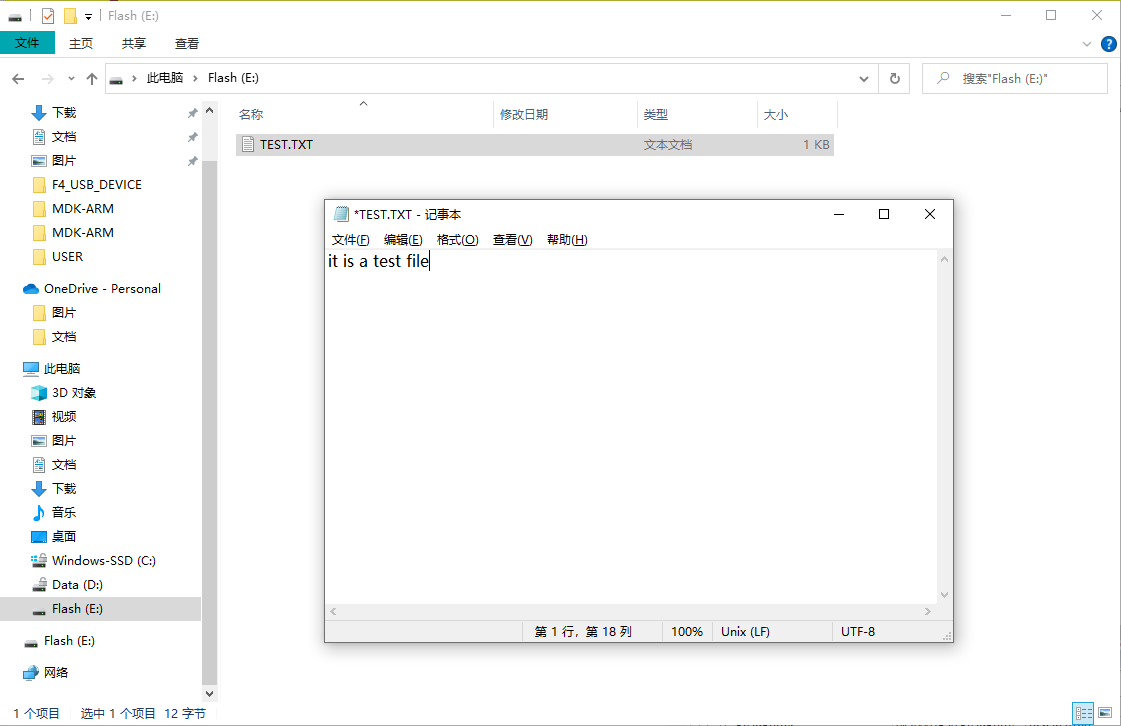Sort files by the 类型 column header
Viewport: 1121px width, 726px height.
[x=697, y=114]
